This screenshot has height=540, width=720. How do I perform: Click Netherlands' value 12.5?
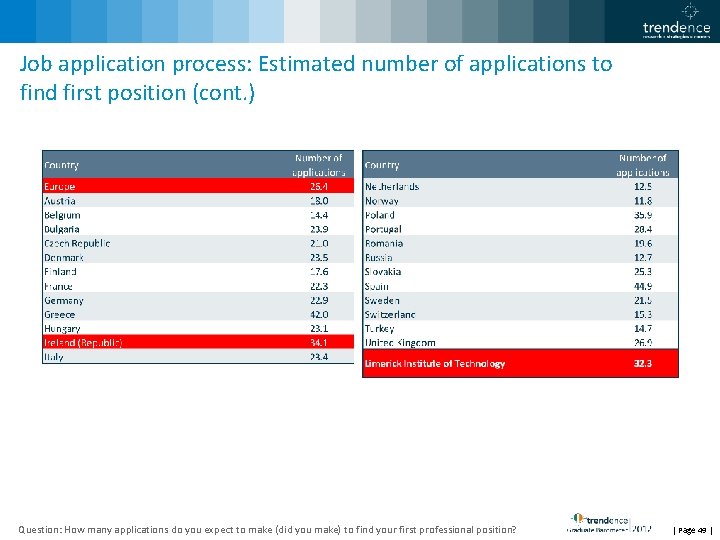pyautogui.click(x=643, y=186)
